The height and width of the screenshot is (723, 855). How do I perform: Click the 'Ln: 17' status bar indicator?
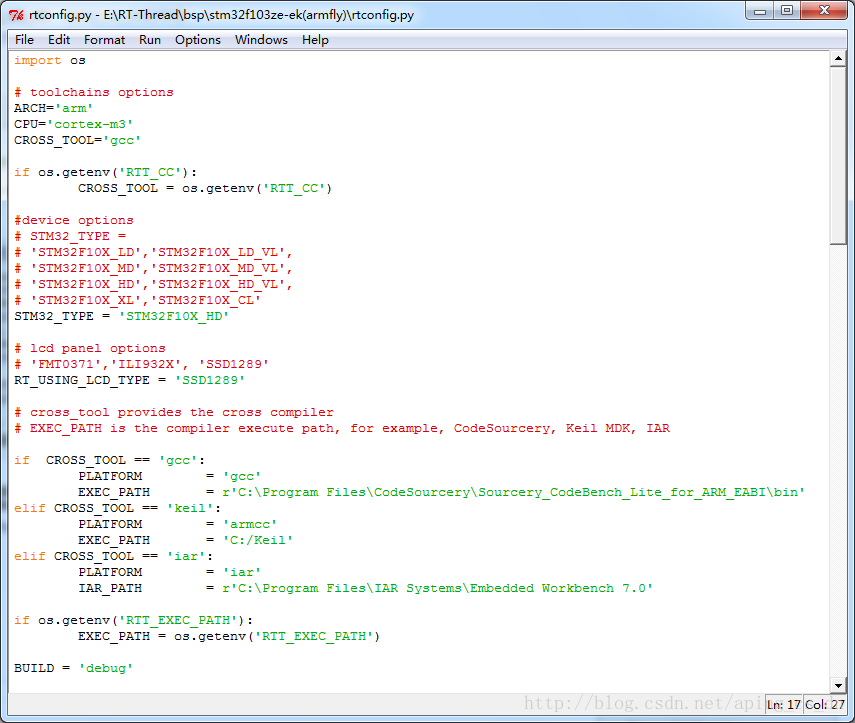784,704
